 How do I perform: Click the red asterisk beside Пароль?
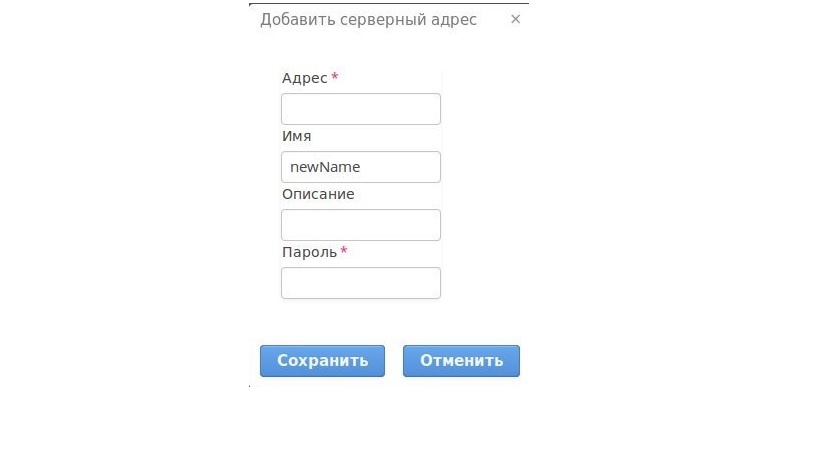pos(344,252)
